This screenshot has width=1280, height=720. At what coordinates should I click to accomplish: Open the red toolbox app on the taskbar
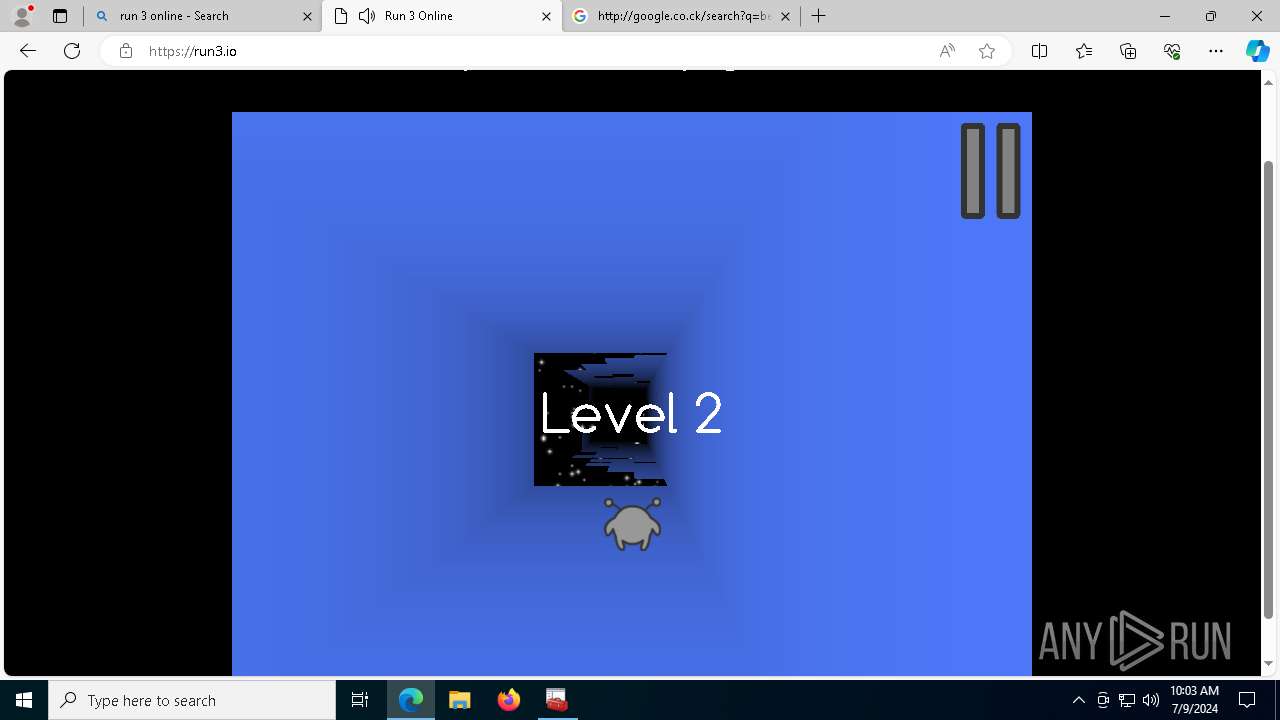557,700
